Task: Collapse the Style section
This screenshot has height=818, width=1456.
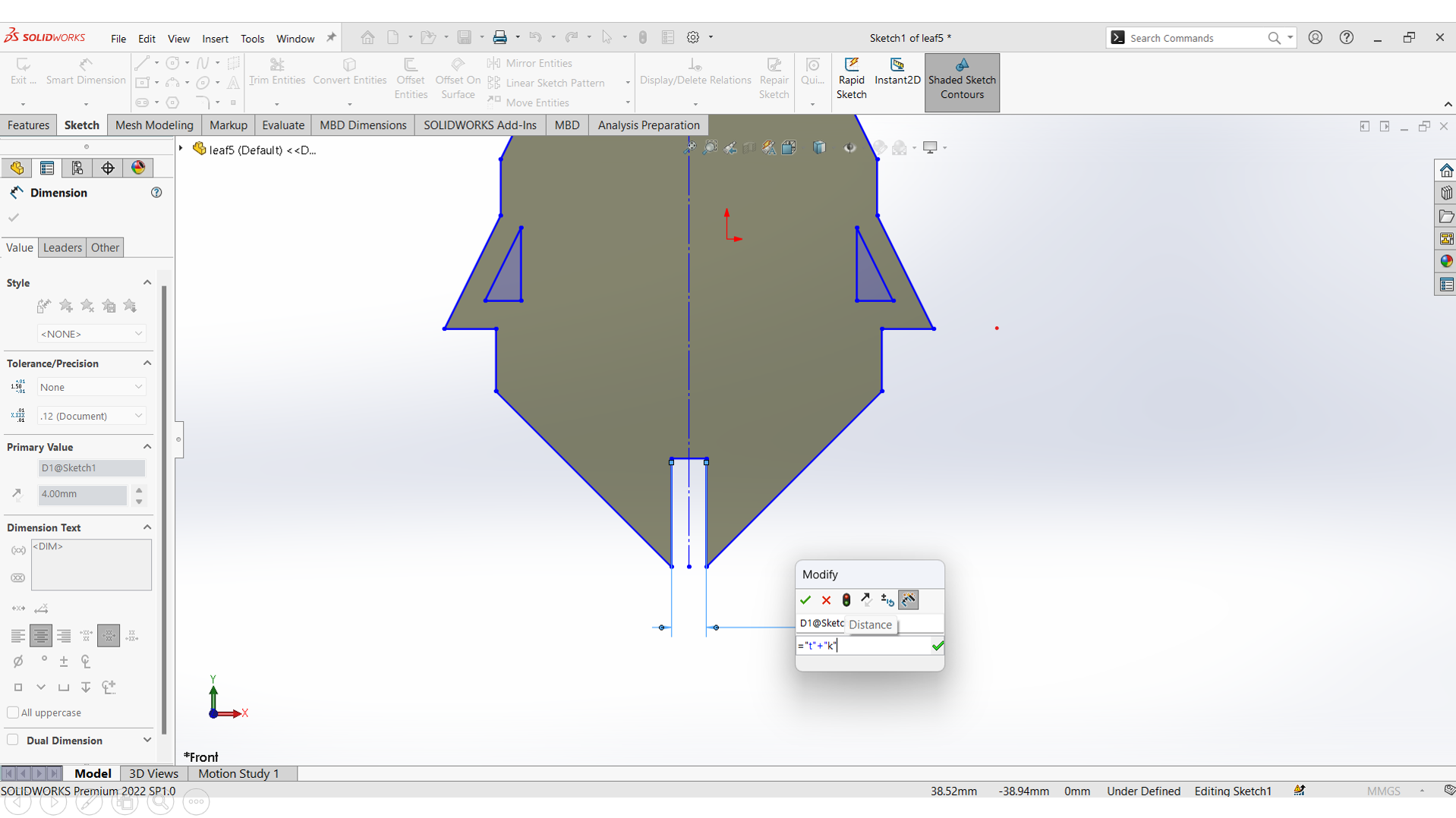Action: click(x=147, y=282)
